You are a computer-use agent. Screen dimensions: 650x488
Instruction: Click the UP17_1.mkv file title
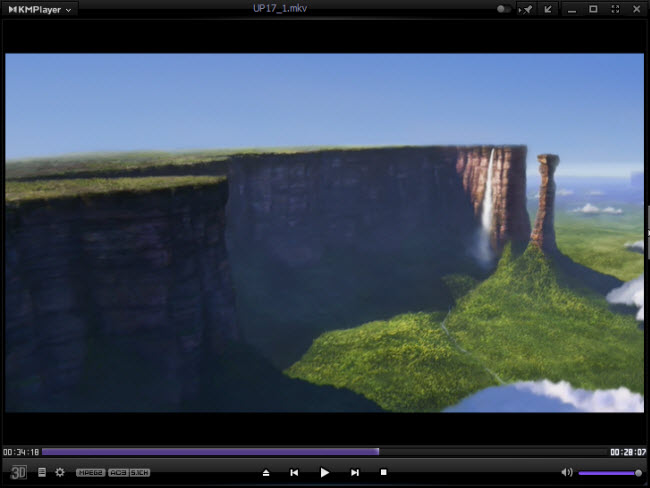pos(280,8)
